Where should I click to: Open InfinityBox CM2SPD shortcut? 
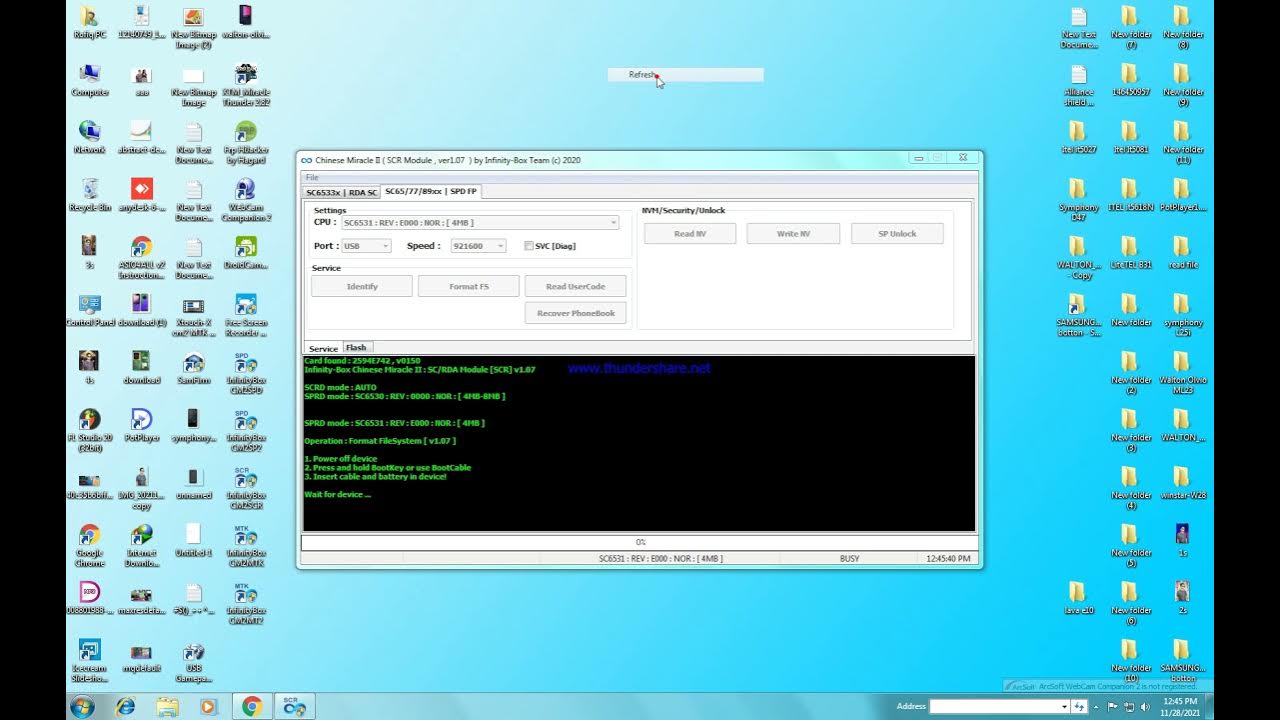(246, 372)
